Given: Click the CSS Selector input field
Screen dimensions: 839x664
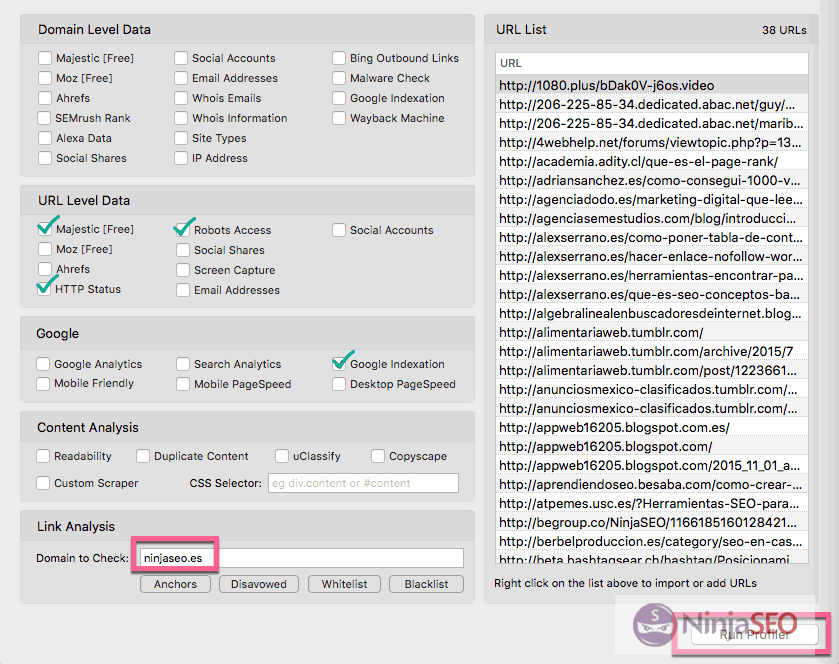Looking at the screenshot, I should pos(361,483).
